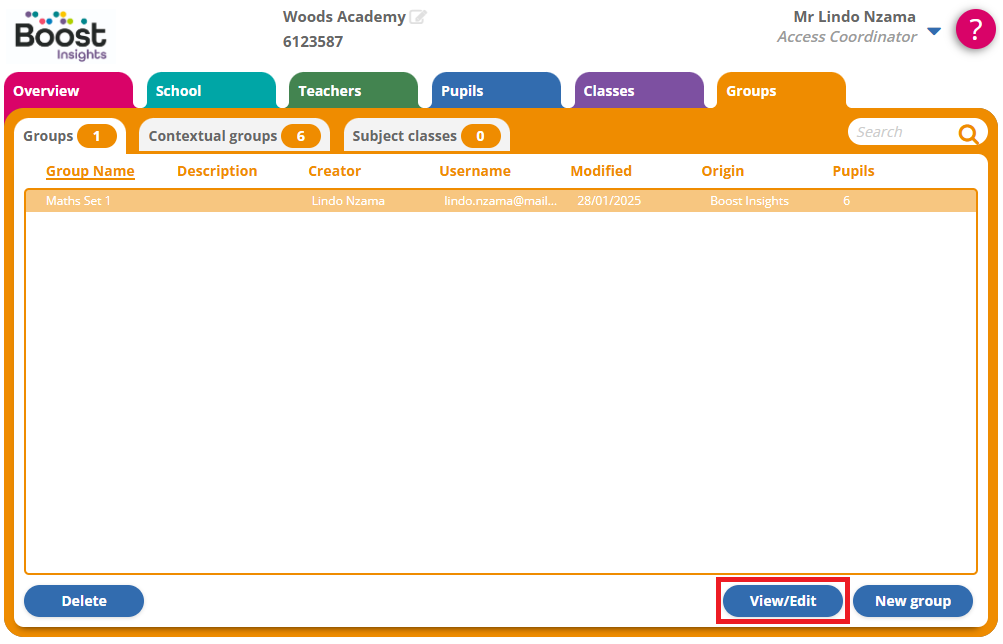
Task: Show the Contextual groups sub-tab
Action: [233, 136]
